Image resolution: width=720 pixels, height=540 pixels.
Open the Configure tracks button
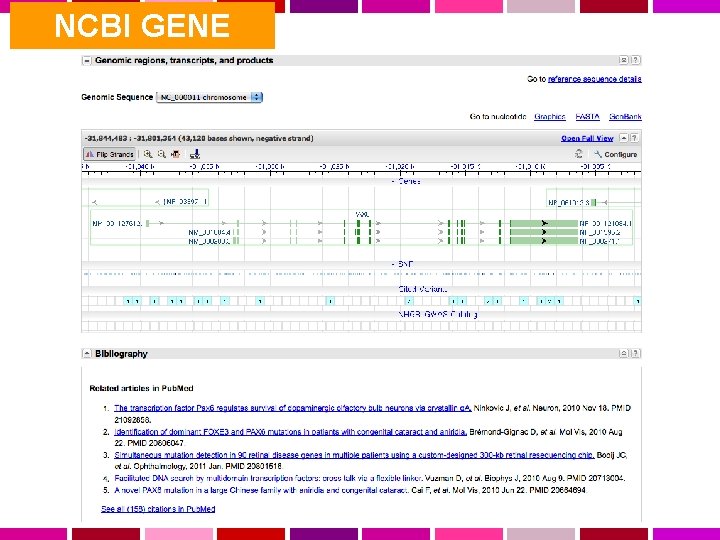[615, 154]
